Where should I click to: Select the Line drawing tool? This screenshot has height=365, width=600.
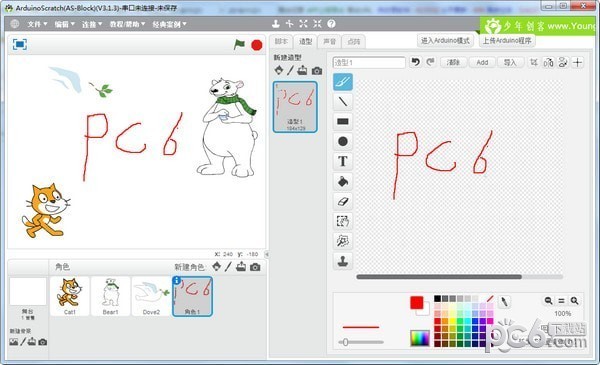(x=342, y=101)
